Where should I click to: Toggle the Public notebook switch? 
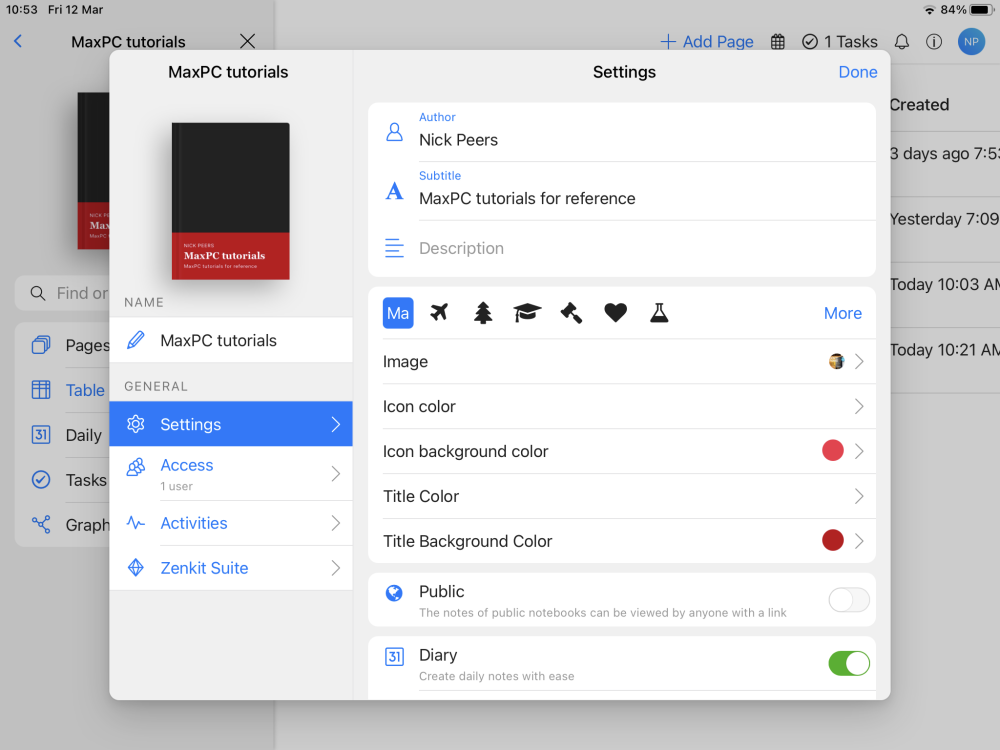[848, 599]
